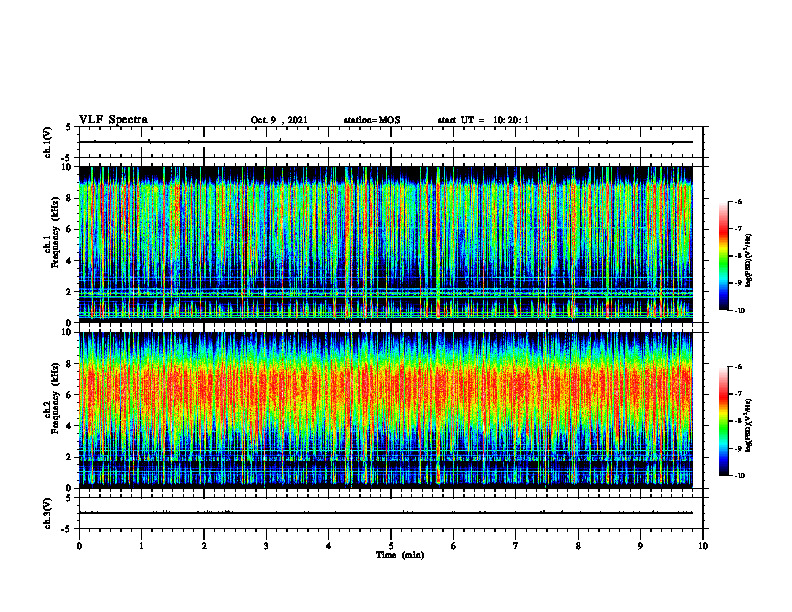
Task: Select the "start UT = 10:20: 1" text
Action: point(483,120)
